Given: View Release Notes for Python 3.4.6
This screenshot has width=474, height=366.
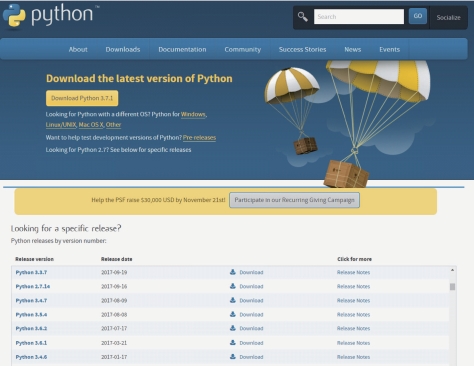Looking at the screenshot, I should tap(353, 357).
